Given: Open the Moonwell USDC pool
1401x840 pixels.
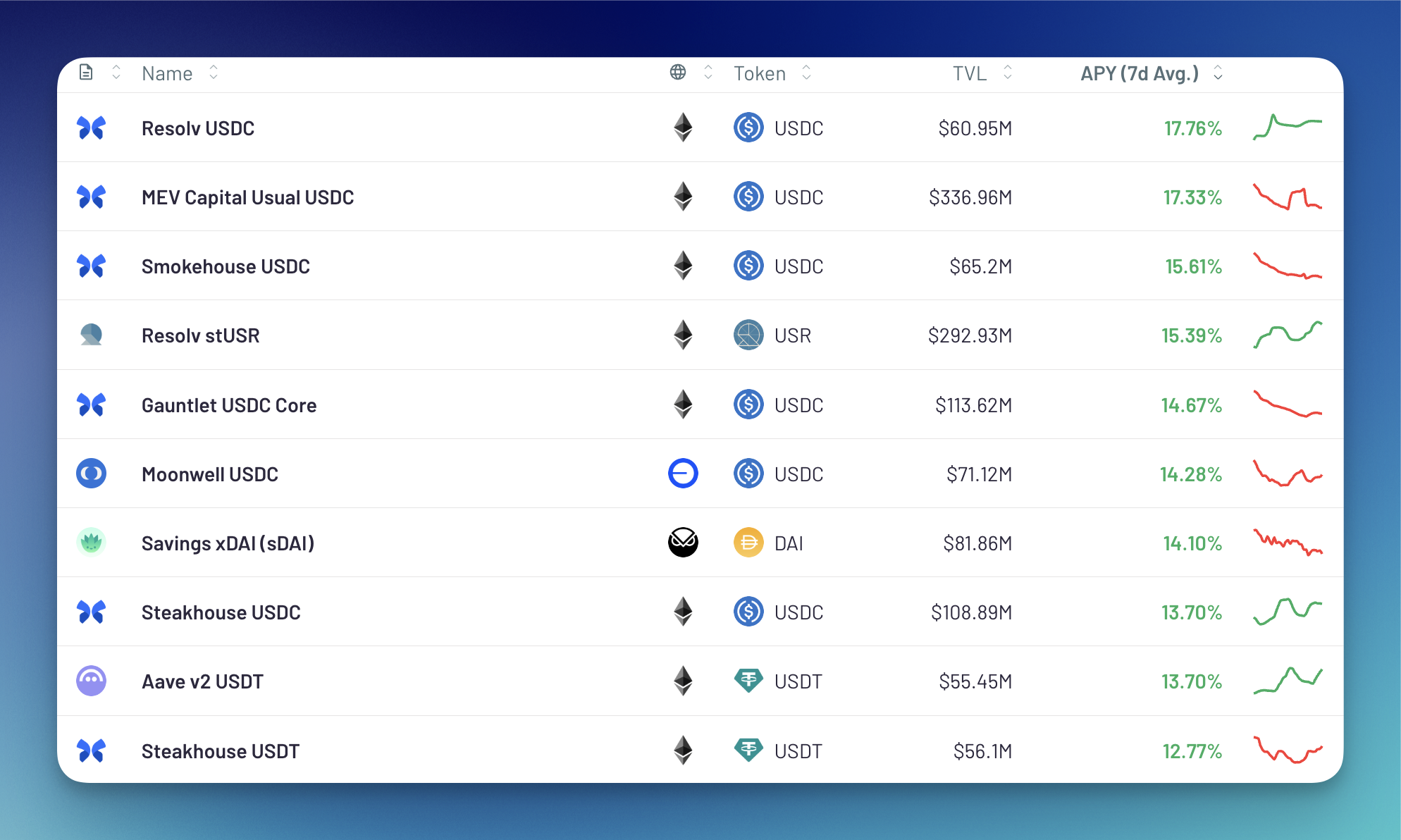Looking at the screenshot, I should pos(210,474).
